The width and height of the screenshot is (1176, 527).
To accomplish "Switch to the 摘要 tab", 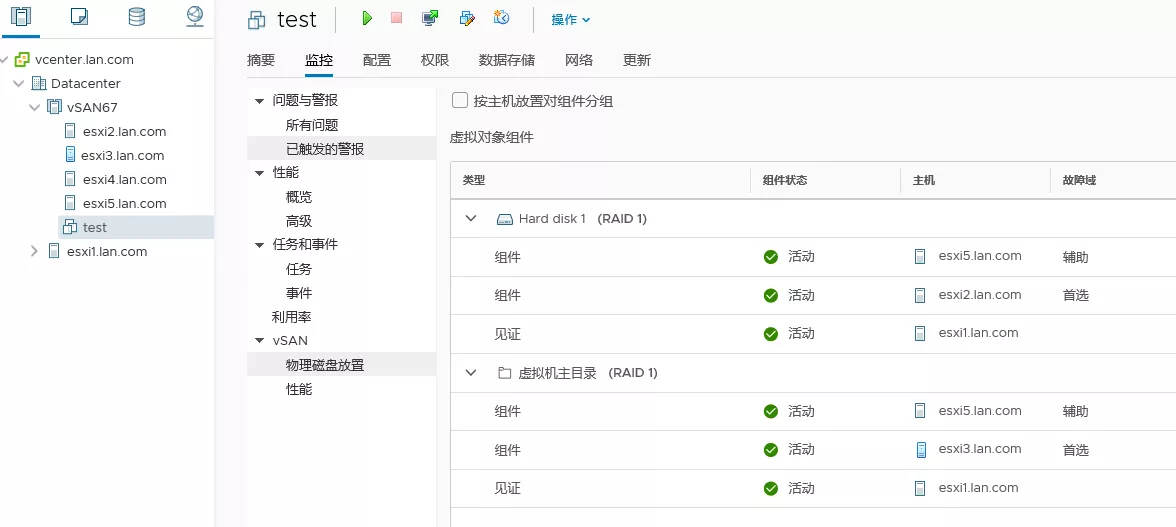I will point(261,60).
